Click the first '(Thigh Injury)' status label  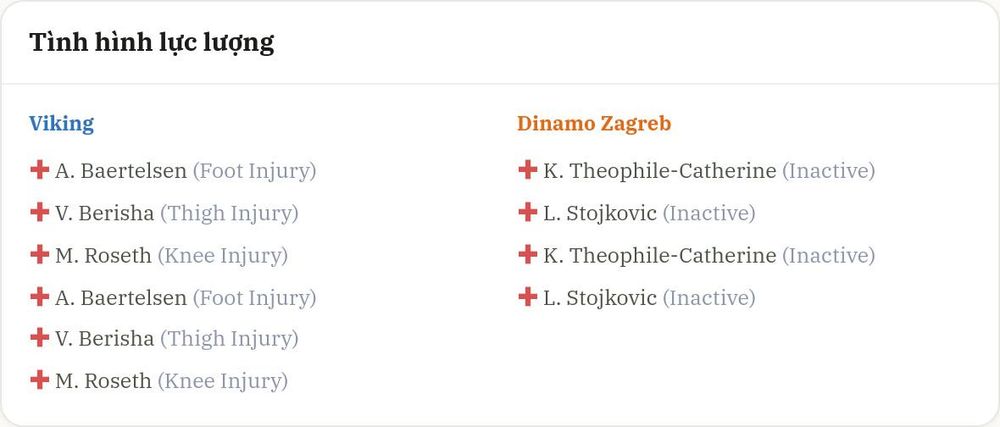[229, 214]
